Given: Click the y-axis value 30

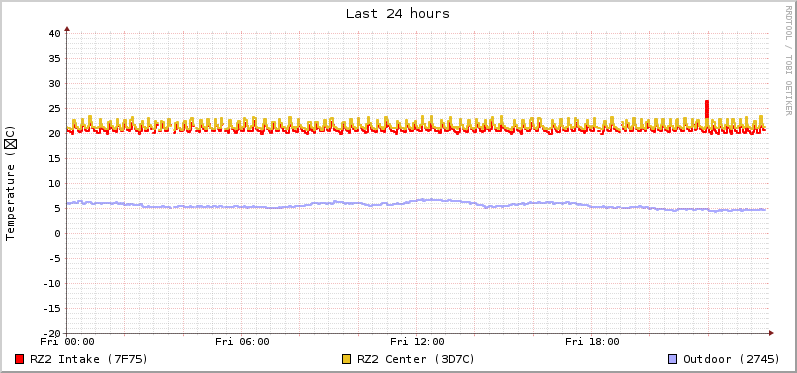Looking at the screenshot, I should pyautogui.click(x=54, y=83).
